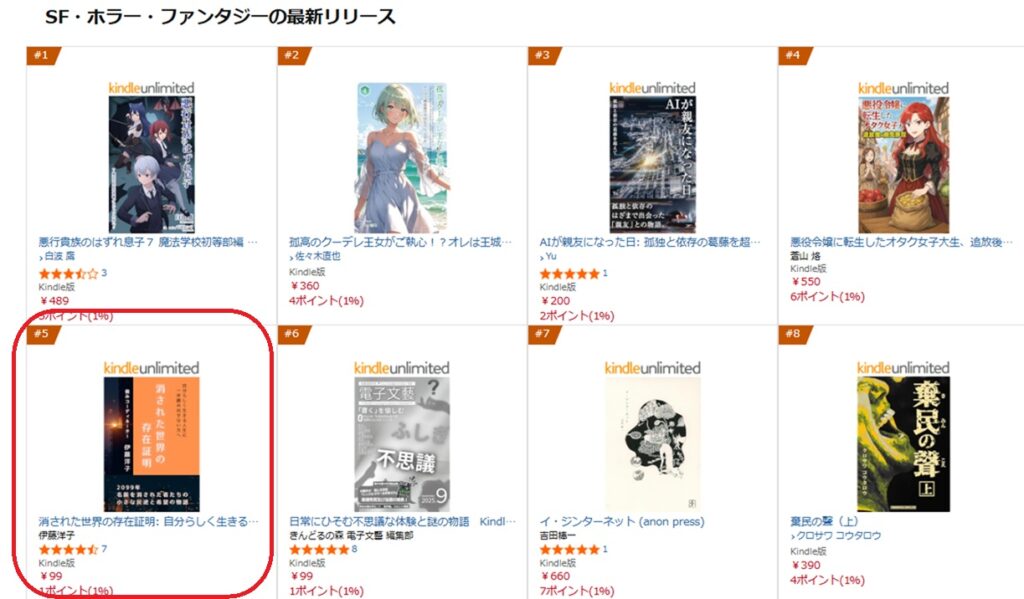Open the red-haired villainess book cover
1024x599 pixels.
pyautogui.click(x=903, y=165)
